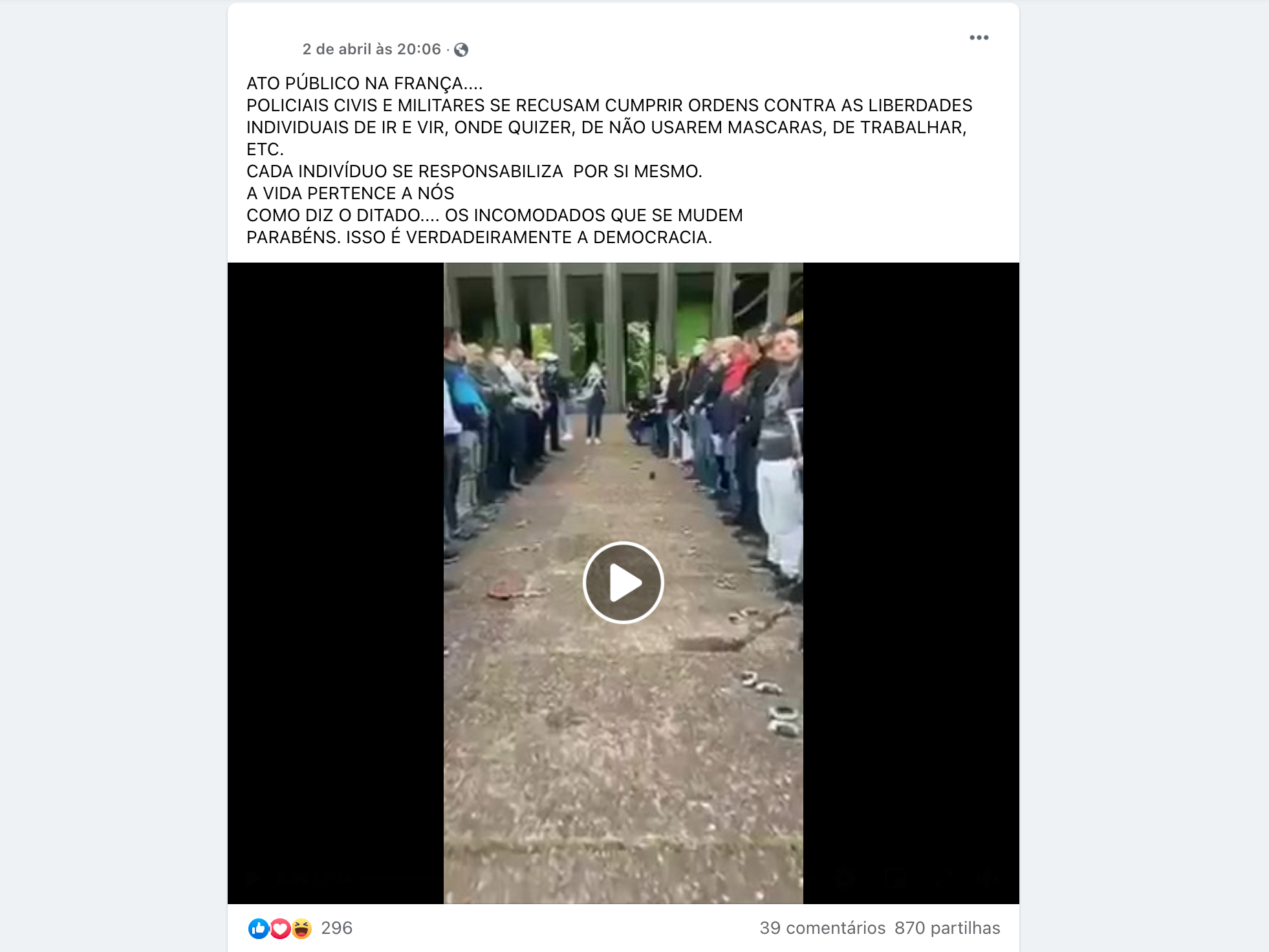1269x952 pixels.
Task: Open the 296 reactions list
Action: pyautogui.click(x=337, y=928)
